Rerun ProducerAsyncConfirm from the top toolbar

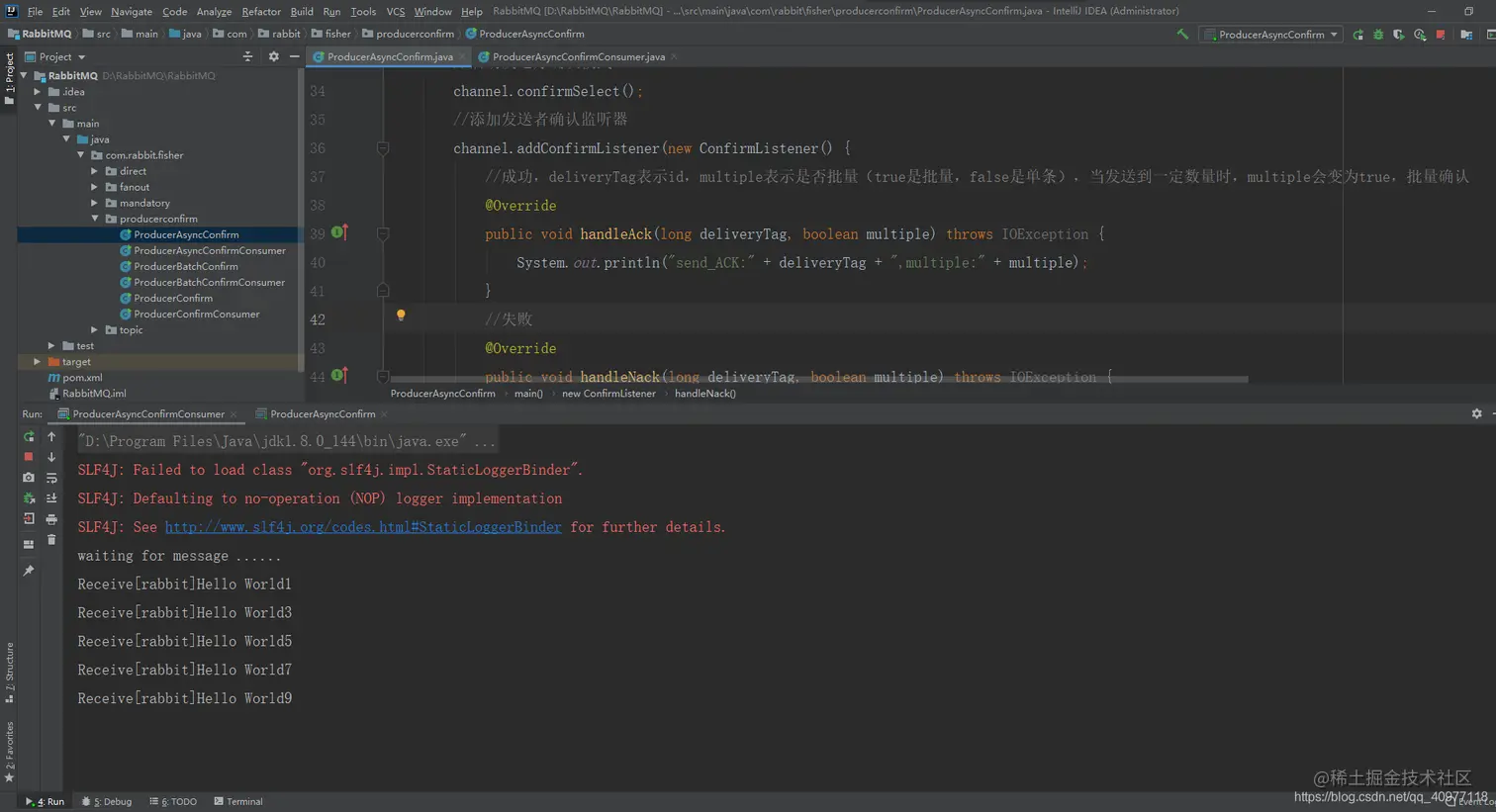pyautogui.click(x=1358, y=35)
